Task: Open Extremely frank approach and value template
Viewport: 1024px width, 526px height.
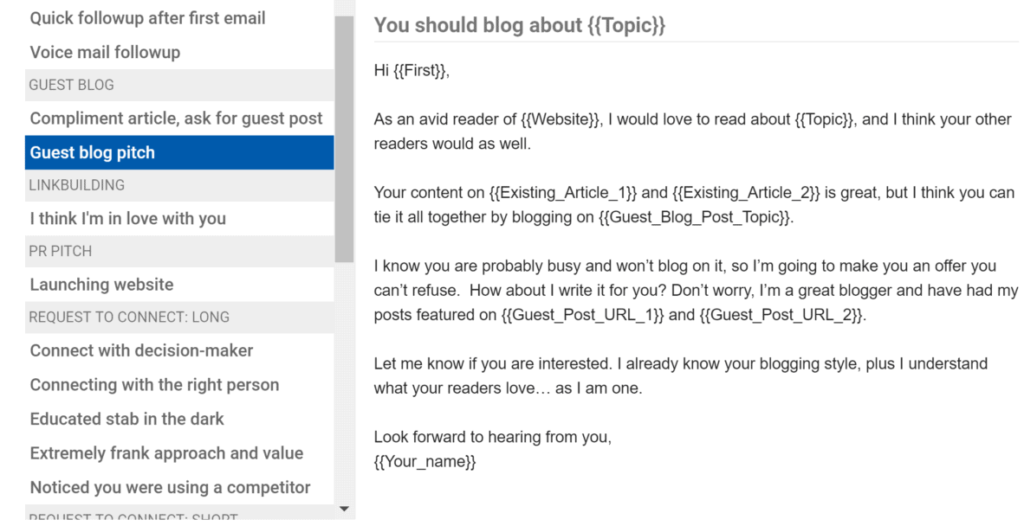Action: click(180, 453)
